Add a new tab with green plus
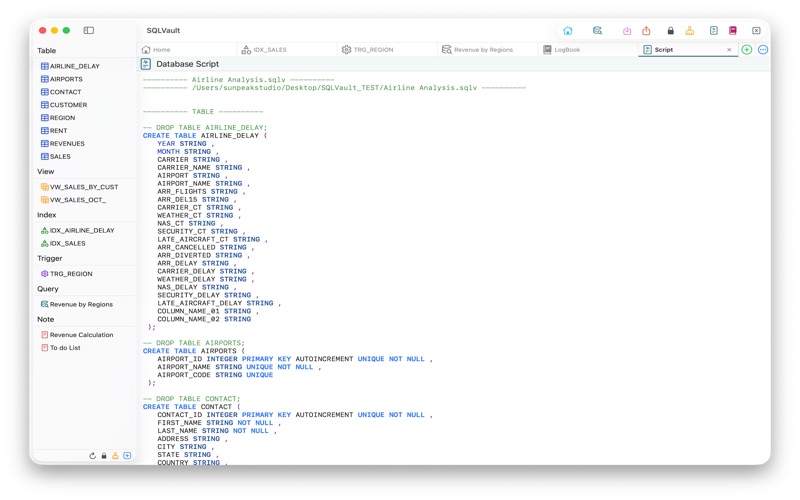This screenshot has height=500, width=800. [746, 49]
